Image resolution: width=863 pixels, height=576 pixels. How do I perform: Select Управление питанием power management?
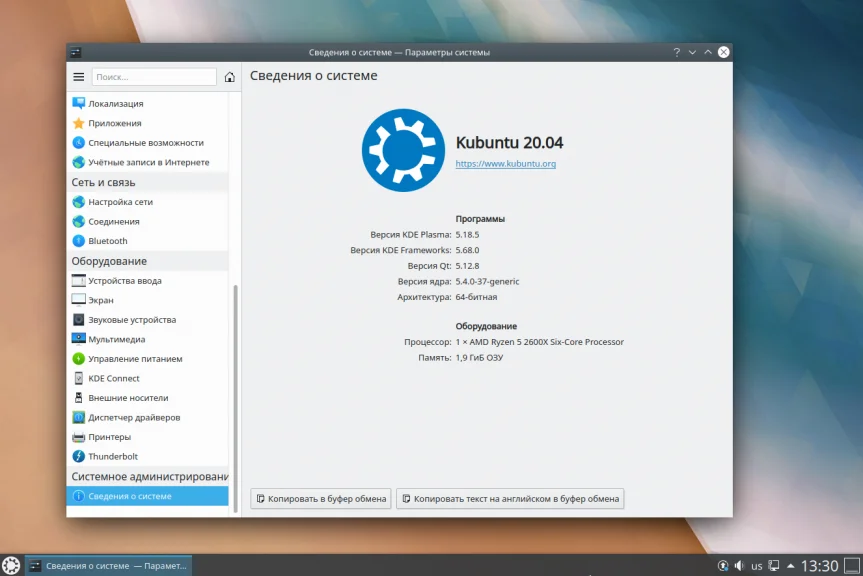tap(148, 359)
